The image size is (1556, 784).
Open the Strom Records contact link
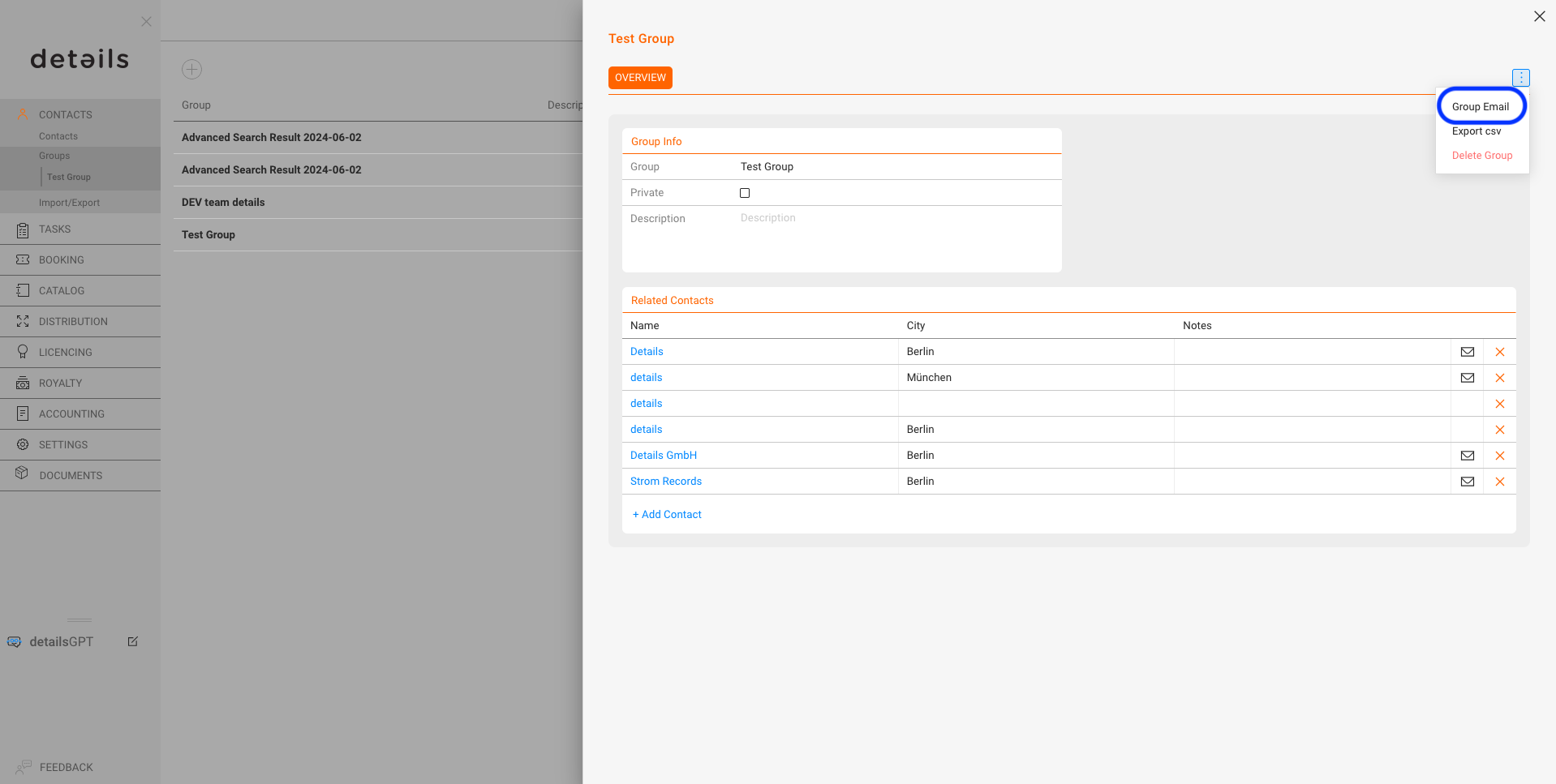click(666, 481)
